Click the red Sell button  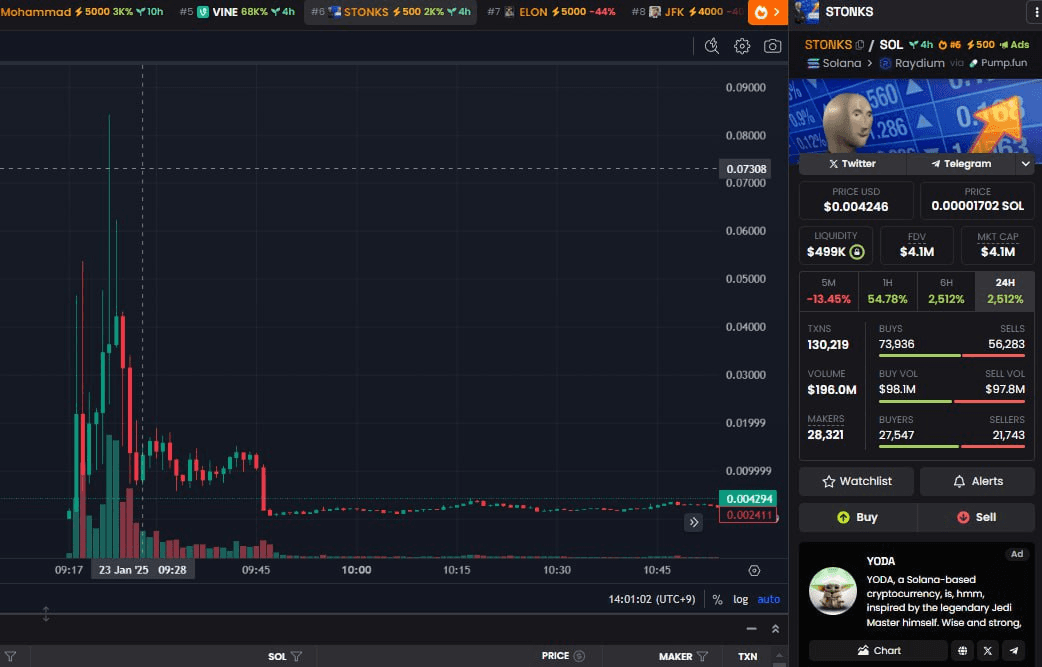tap(976, 517)
